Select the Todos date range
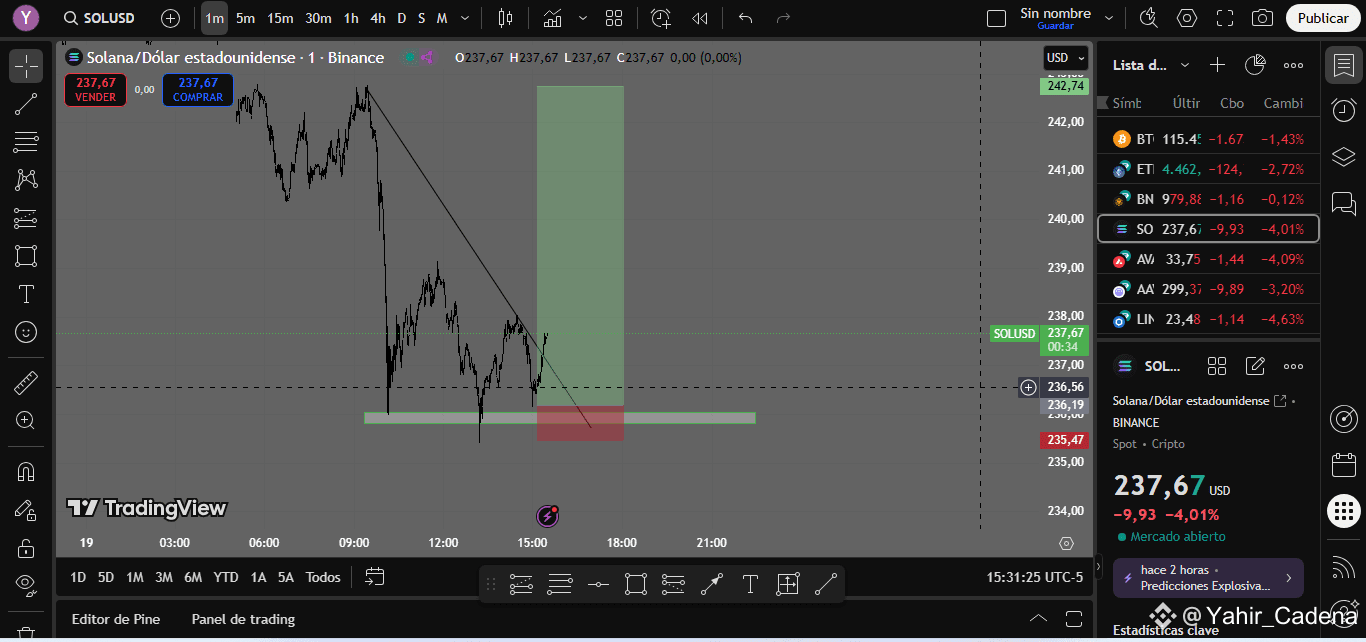This screenshot has width=1366, height=642. click(x=323, y=577)
